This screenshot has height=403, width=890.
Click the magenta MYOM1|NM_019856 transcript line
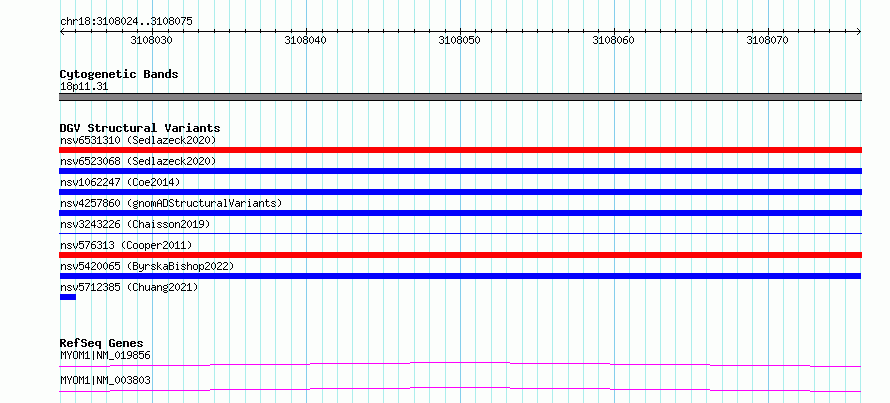click(460, 364)
